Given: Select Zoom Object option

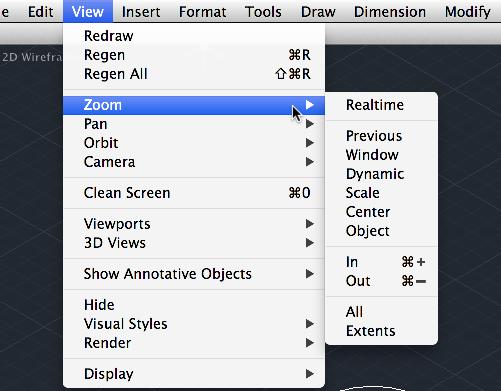Looking at the screenshot, I should [381, 231].
